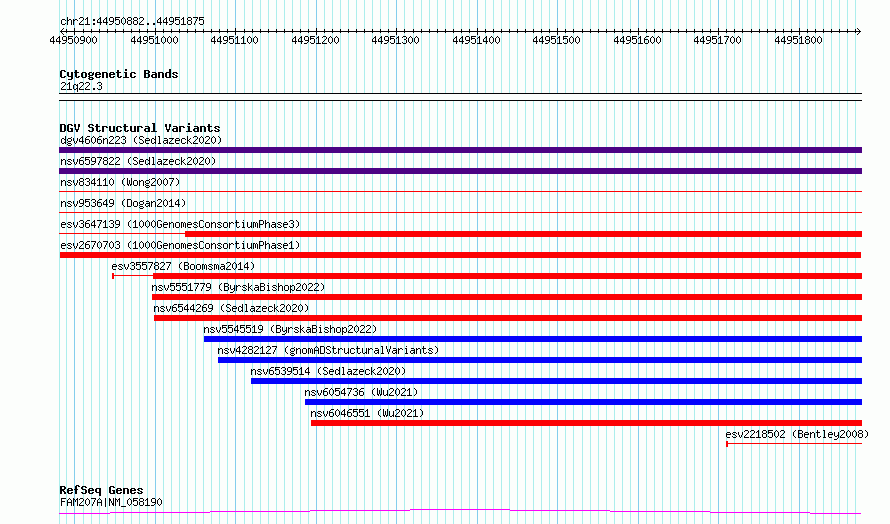890x524 pixels.
Task: Click the 21q22.3 cytogenetic band label
Action: [81, 86]
